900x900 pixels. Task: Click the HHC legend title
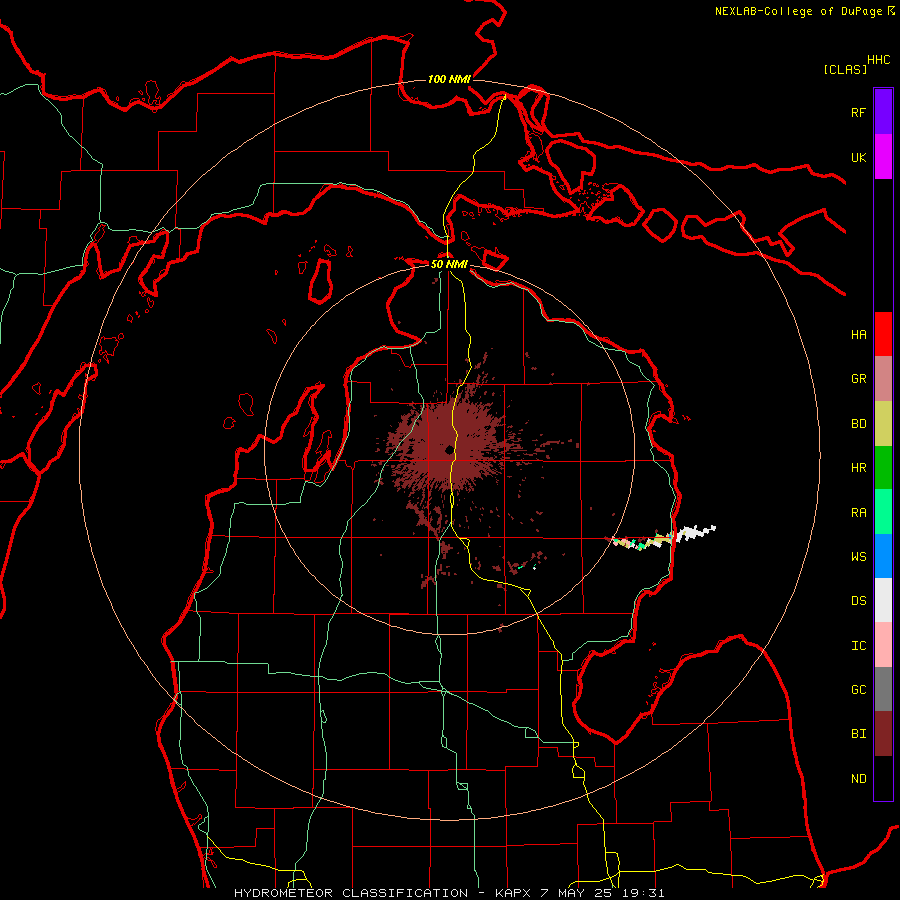click(x=878, y=60)
